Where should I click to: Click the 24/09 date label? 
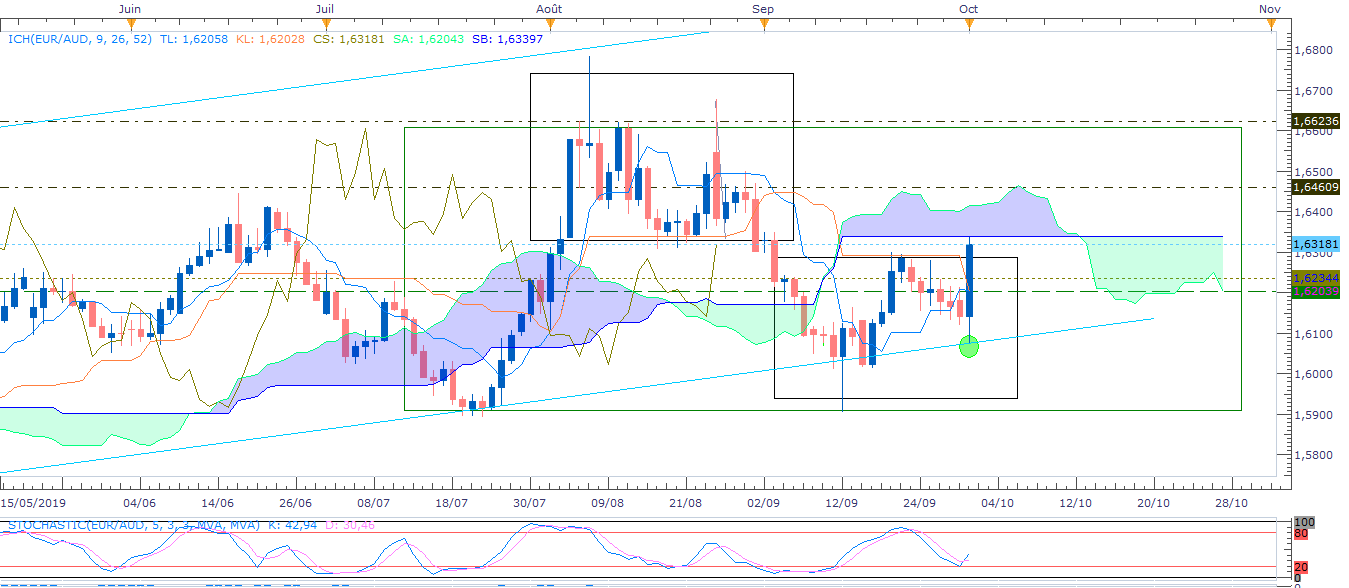tap(920, 503)
